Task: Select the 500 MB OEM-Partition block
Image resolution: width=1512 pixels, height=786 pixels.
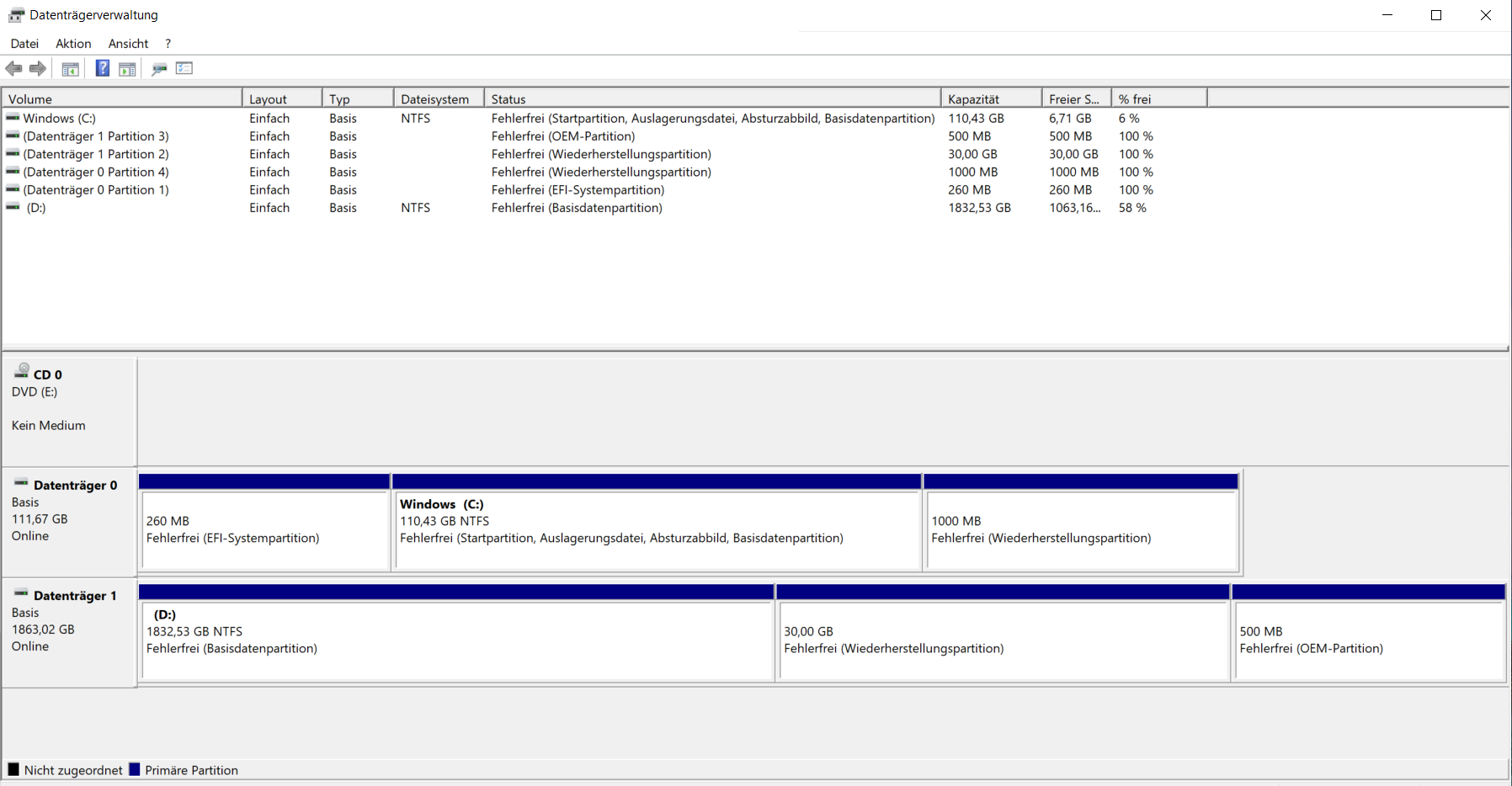Action: (1369, 633)
